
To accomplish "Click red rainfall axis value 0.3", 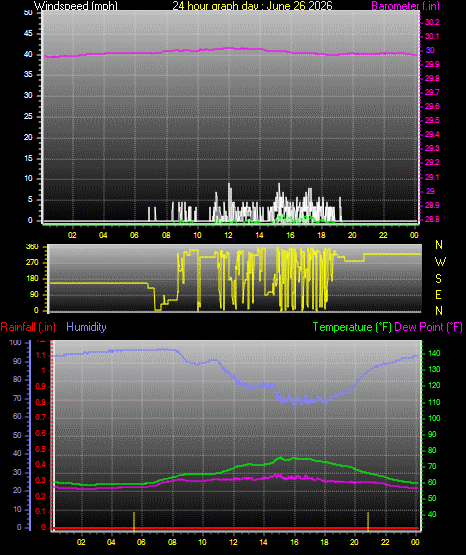I will [x=41, y=480].
